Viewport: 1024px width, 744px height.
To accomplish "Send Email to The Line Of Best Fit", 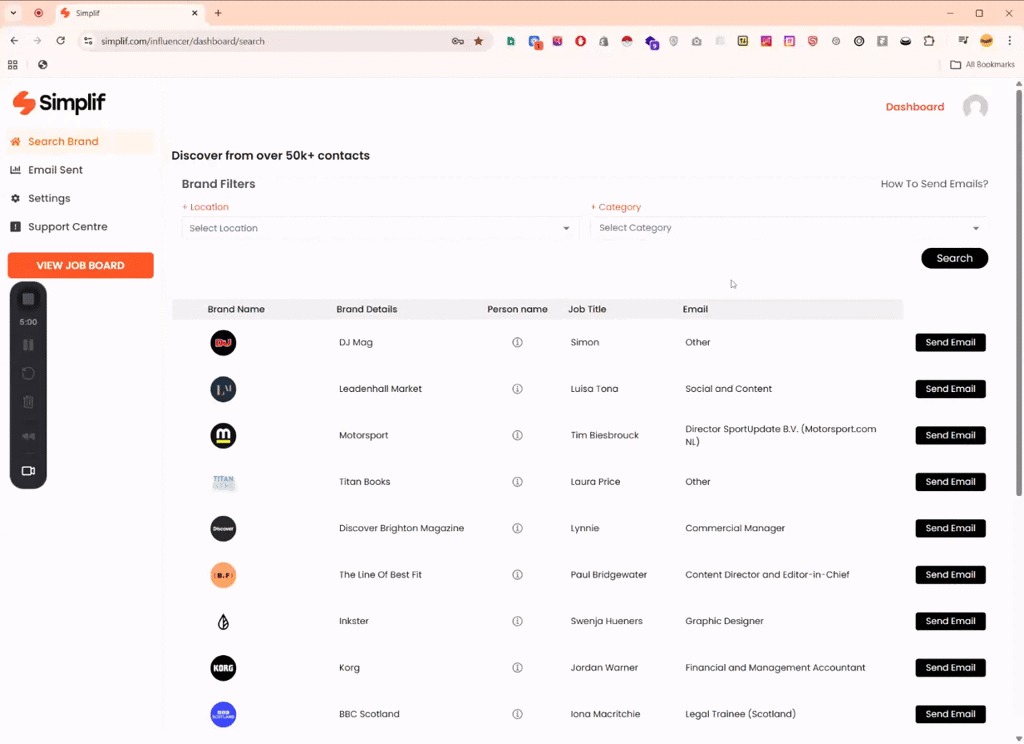I will click(x=950, y=575).
